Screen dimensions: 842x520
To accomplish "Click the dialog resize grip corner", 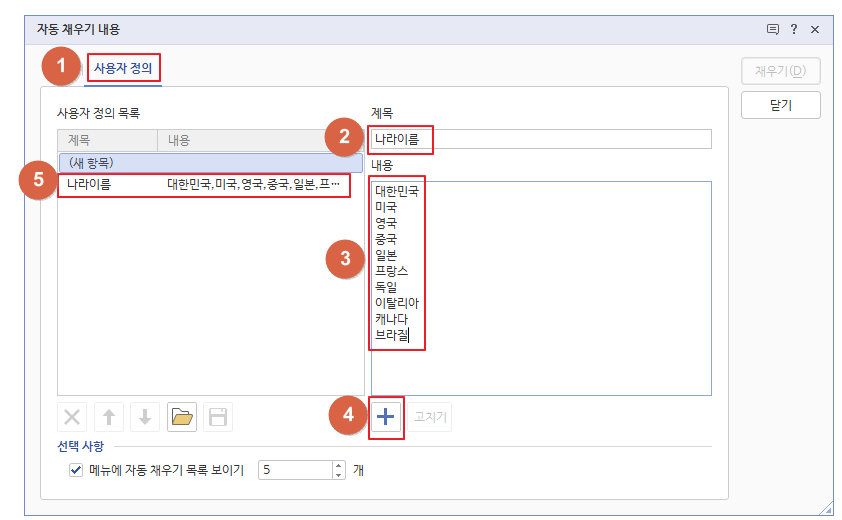I will (x=826, y=509).
